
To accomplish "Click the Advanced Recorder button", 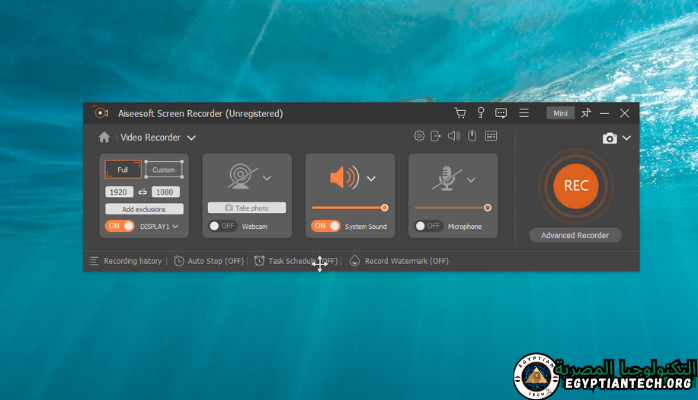I will tap(575, 235).
